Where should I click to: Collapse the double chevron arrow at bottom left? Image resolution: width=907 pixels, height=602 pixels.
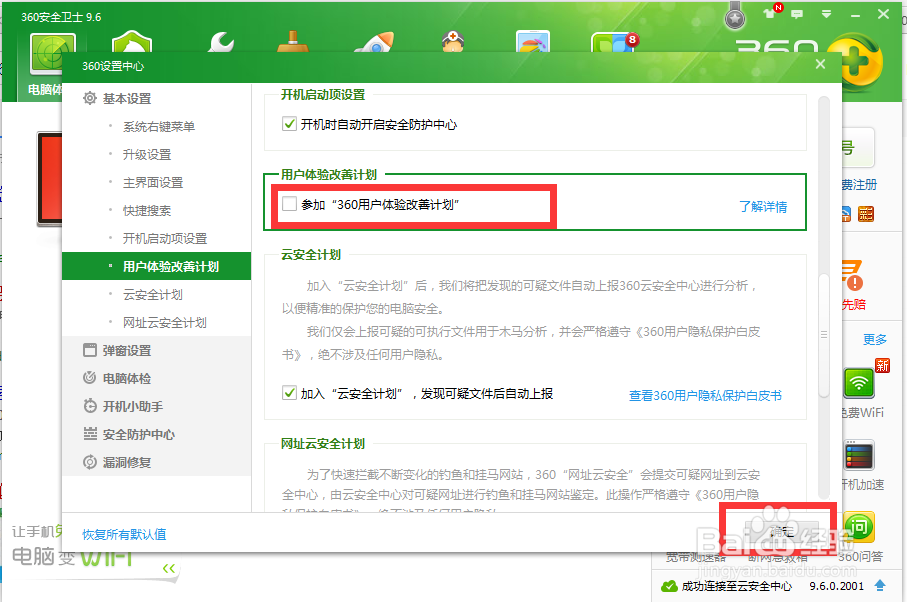[x=168, y=568]
